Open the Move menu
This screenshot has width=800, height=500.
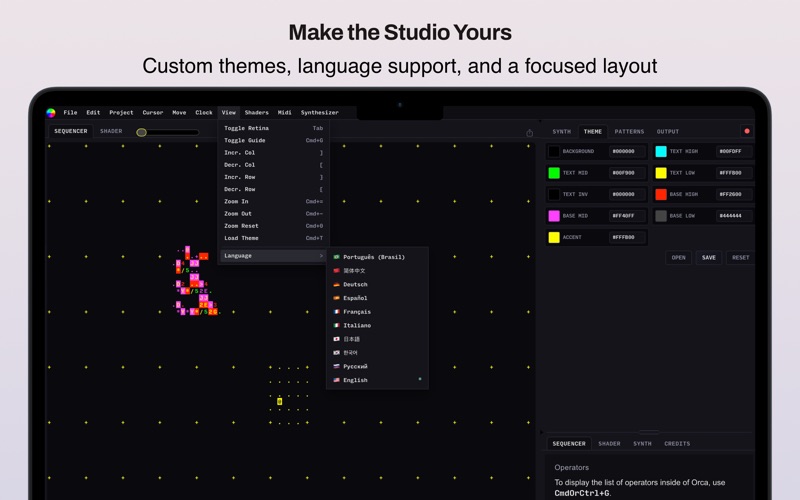(x=179, y=113)
